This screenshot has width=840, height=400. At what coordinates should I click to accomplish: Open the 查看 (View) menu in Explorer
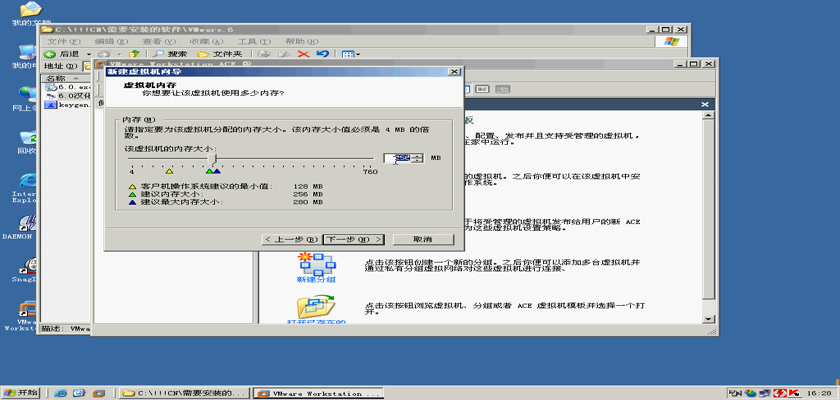(x=159, y=41)
